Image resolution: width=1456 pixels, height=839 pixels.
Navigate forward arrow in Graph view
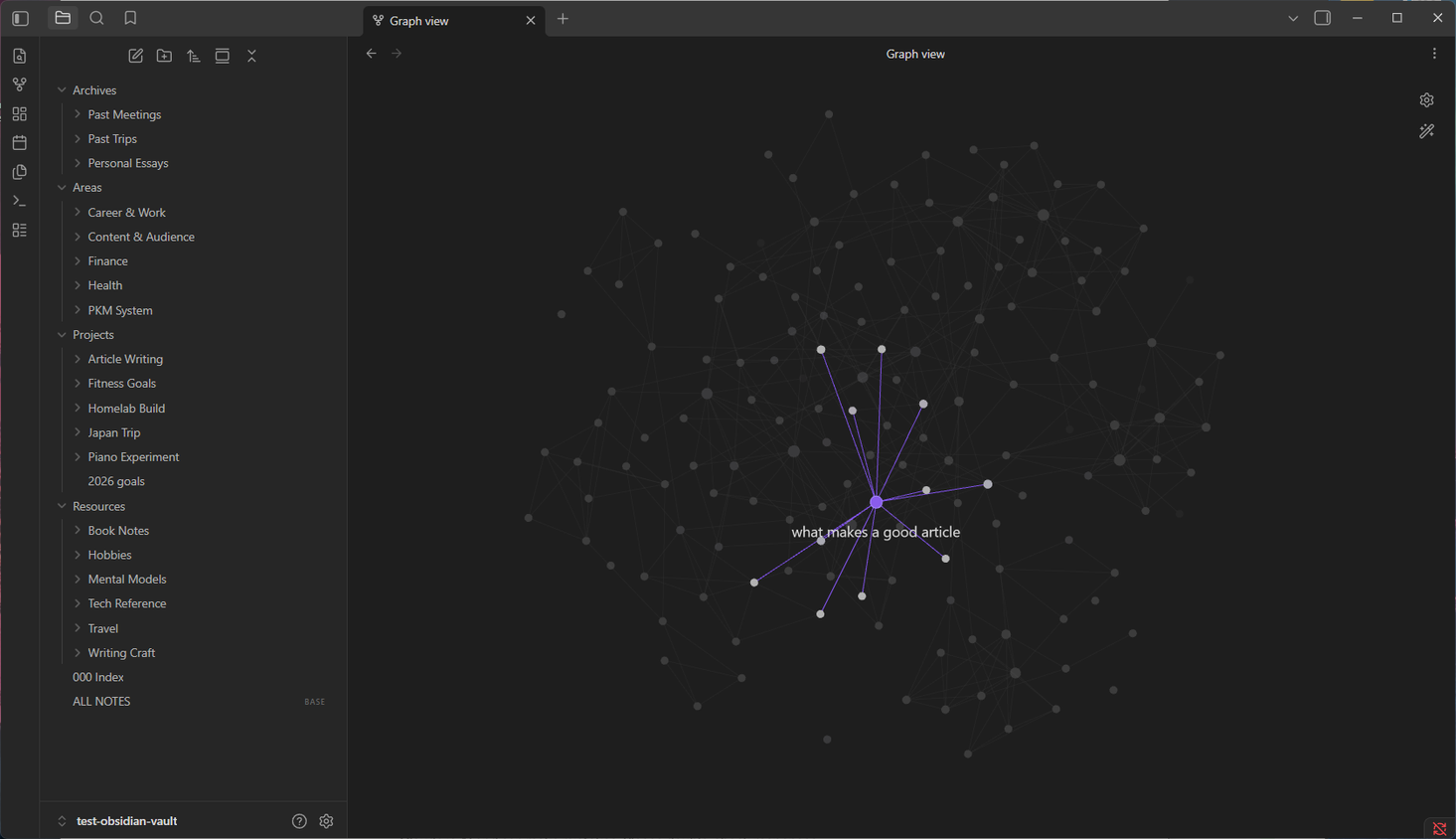pyautogui.click(x=397, y=54)
